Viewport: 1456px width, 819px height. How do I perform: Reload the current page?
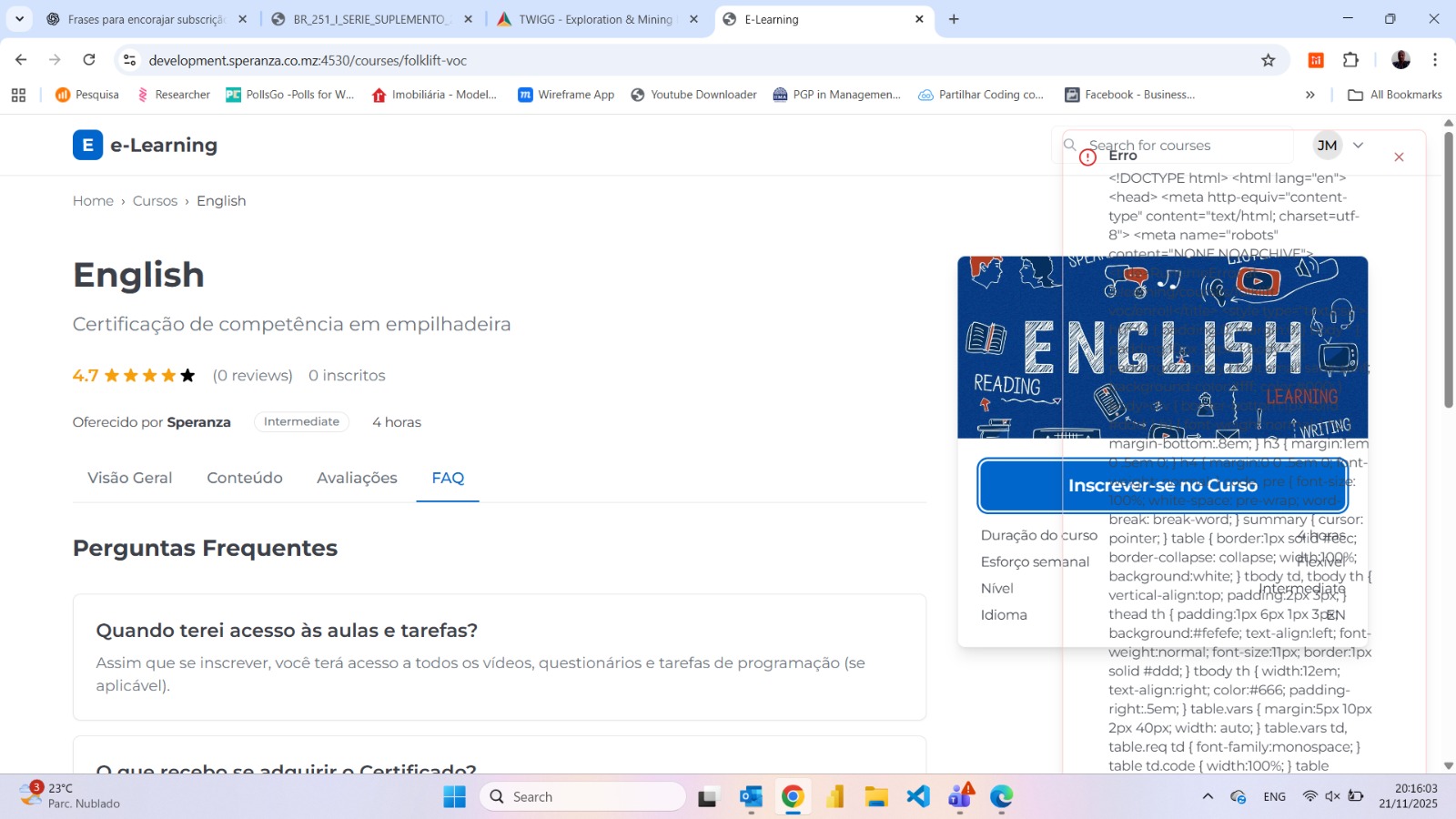click(x=89, y=60)
